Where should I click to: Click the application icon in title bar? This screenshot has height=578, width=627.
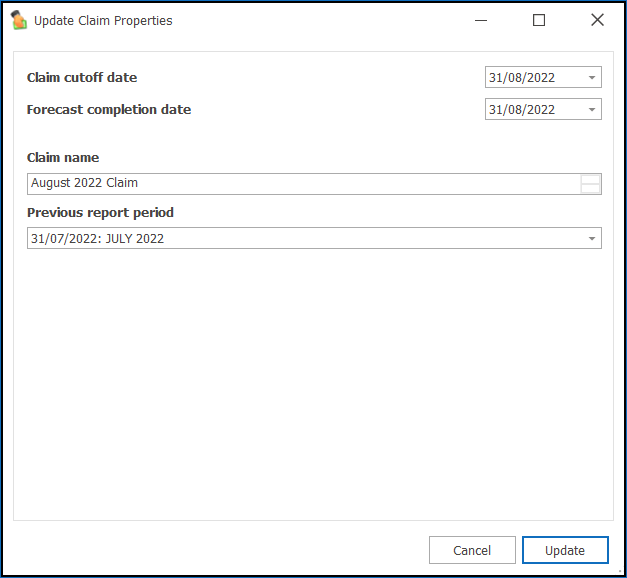(19, 20)
